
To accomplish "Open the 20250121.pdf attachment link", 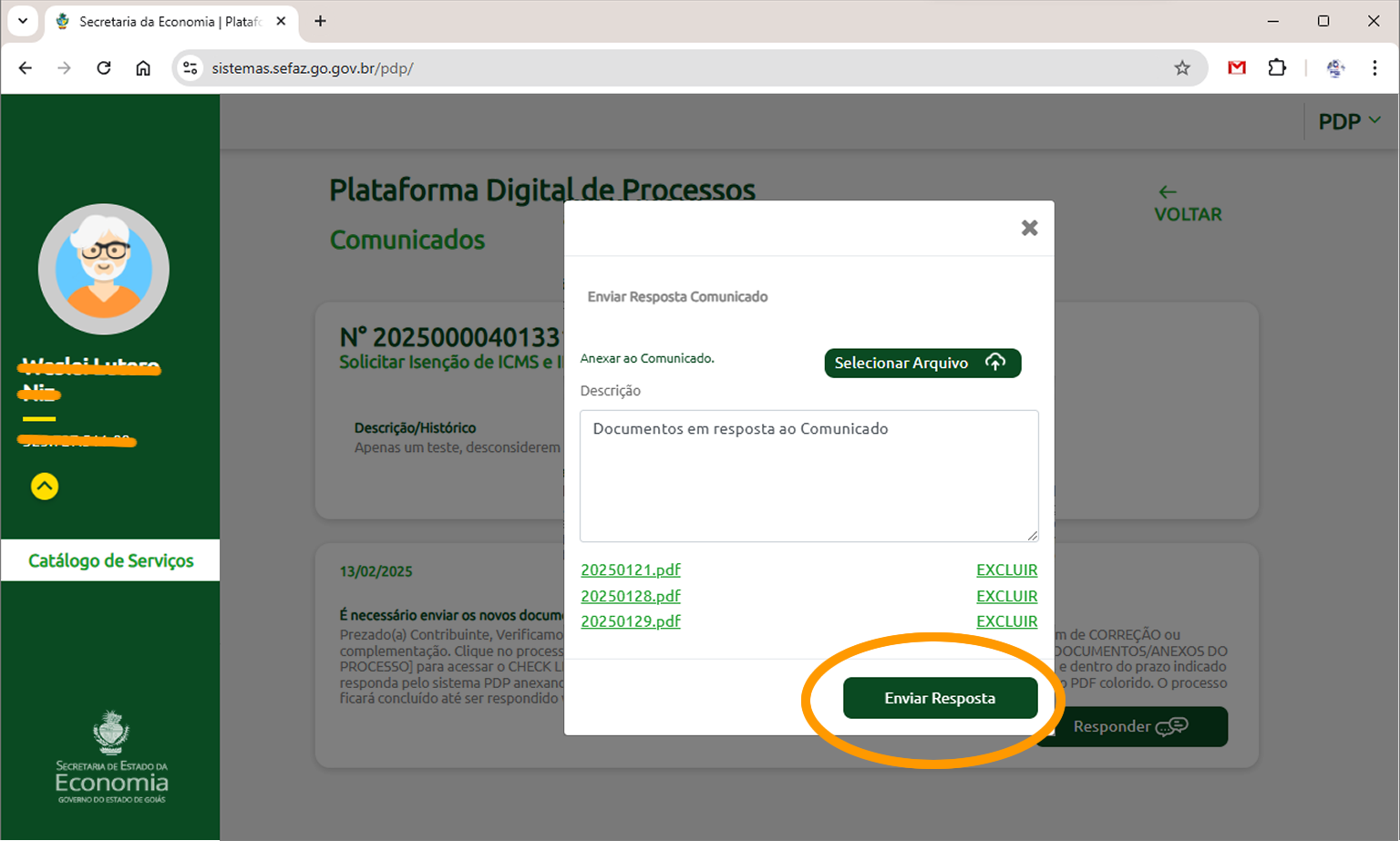I will (x=630, y=569).
